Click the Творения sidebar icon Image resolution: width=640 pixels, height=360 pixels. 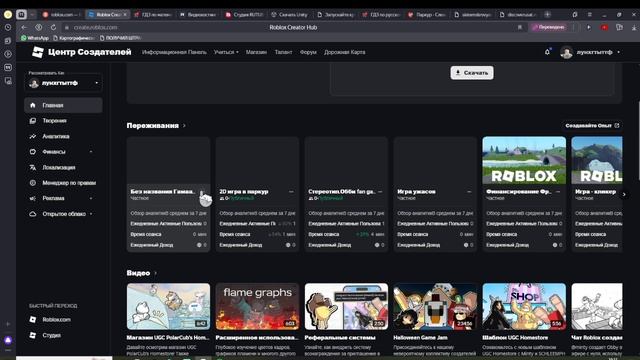(33, 120)
